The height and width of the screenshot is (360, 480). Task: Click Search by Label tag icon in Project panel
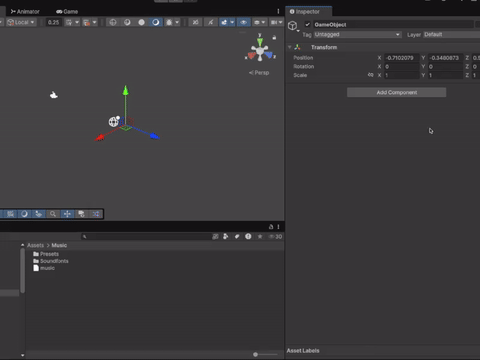click(x=237, y=236)
